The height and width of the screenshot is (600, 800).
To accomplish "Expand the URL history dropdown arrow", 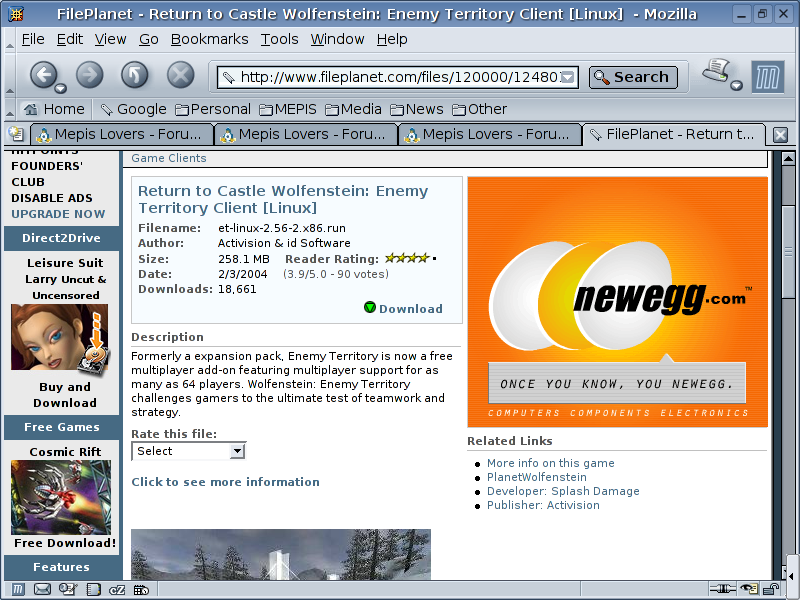I will tap(568, 77).
